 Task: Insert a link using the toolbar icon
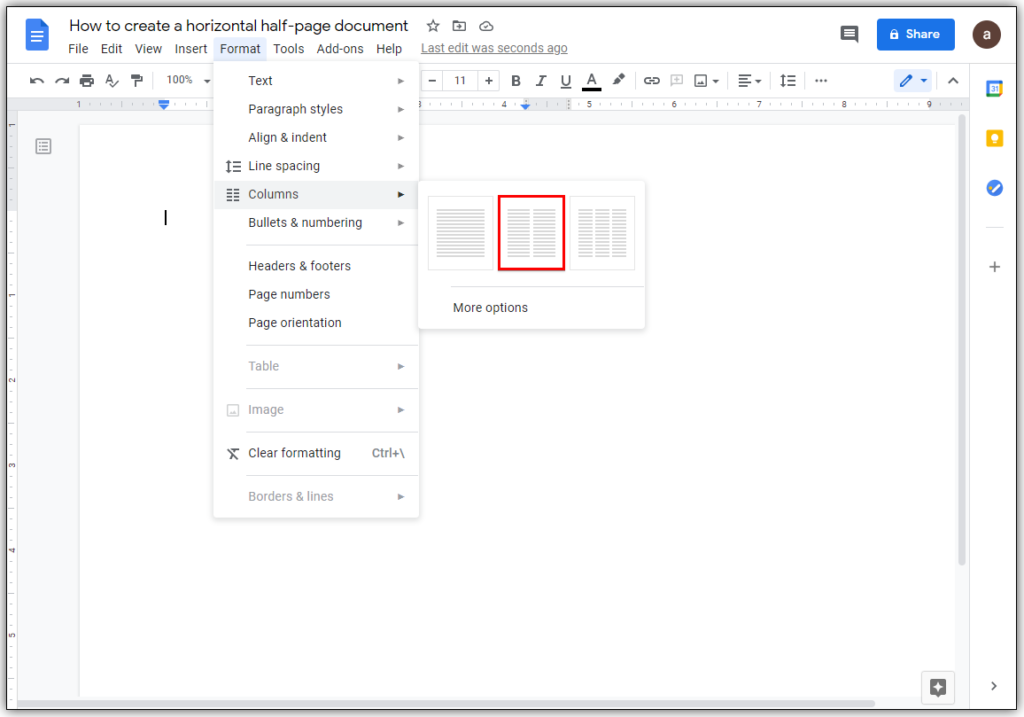click(651, 80)
